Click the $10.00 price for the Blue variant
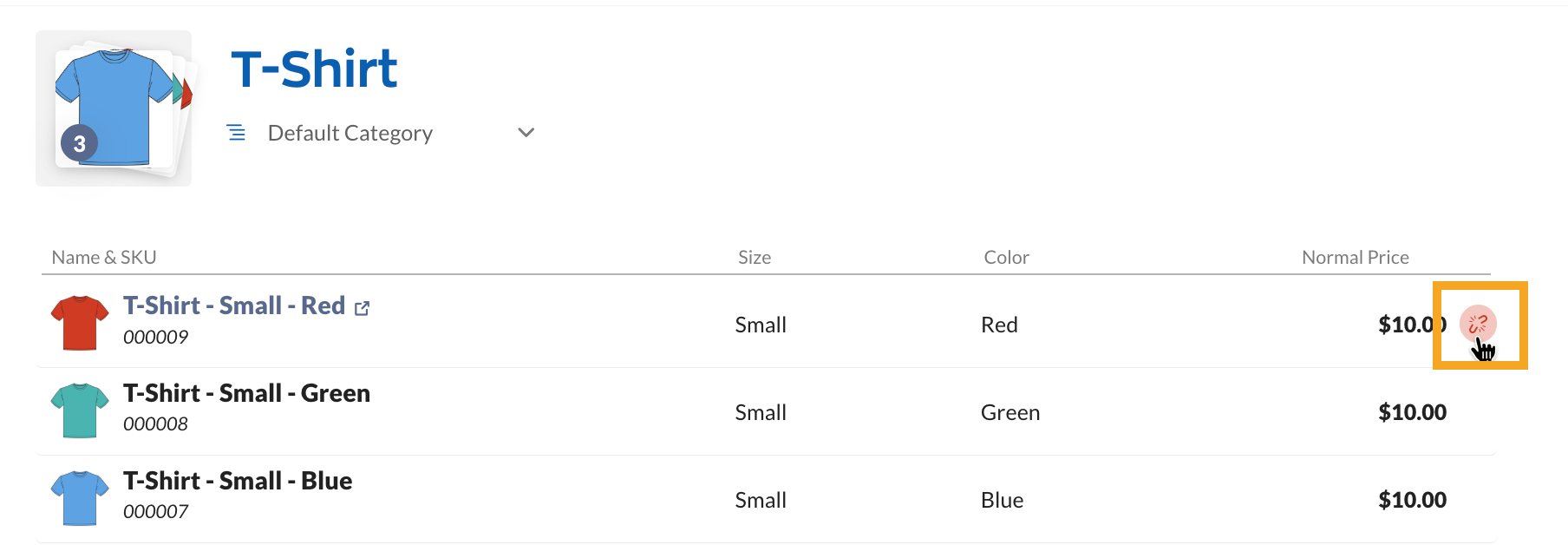Viewport: 1568px width, 545px height. point(1413,499)
